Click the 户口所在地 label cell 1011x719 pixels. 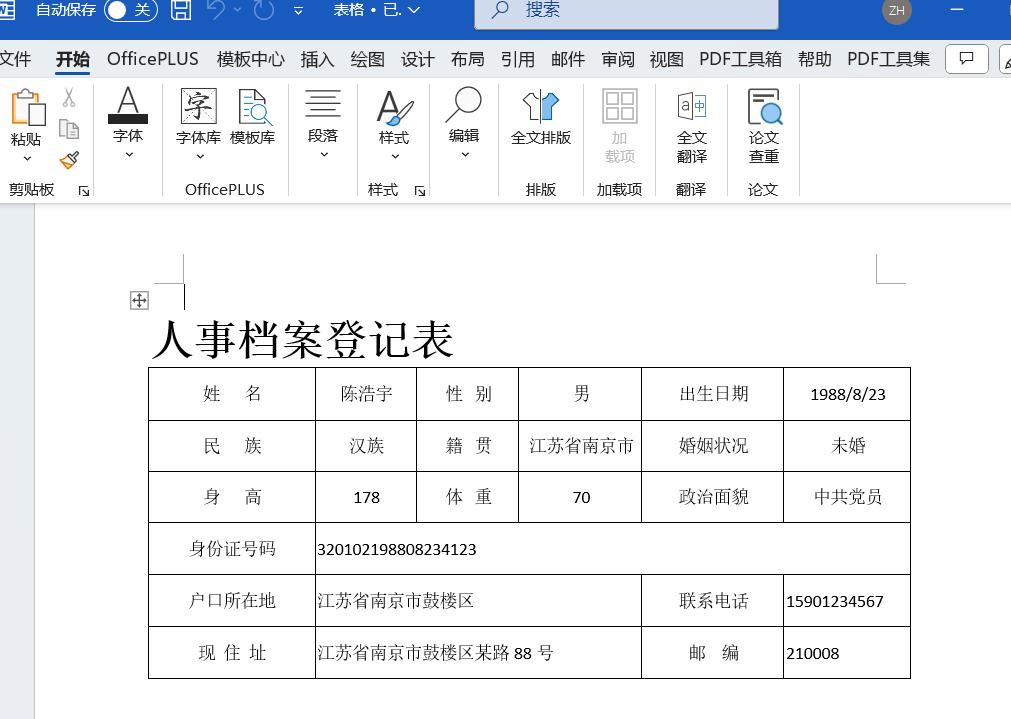(x=232, y=601)
